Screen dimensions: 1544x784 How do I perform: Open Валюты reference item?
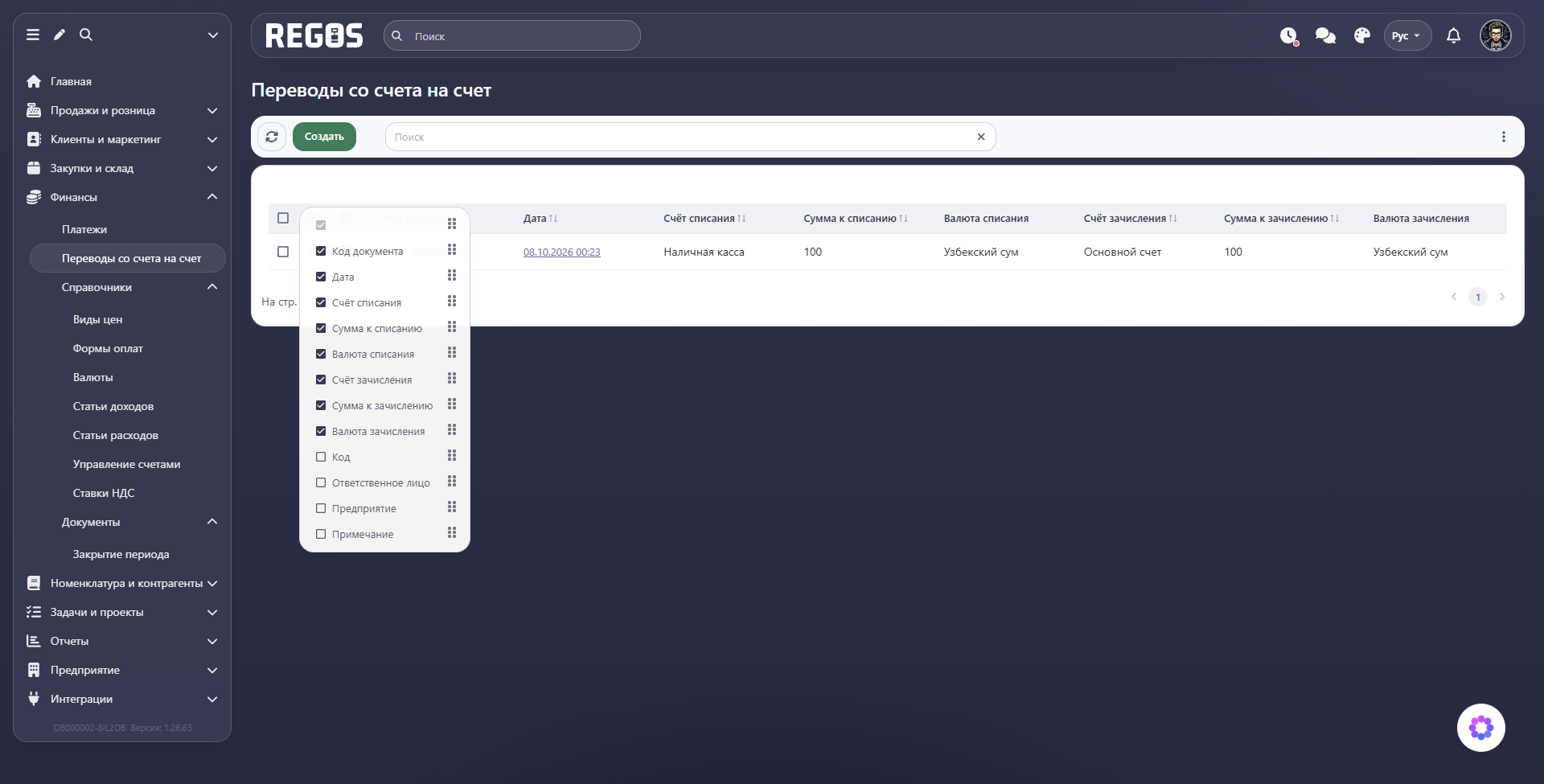[93, 377]
